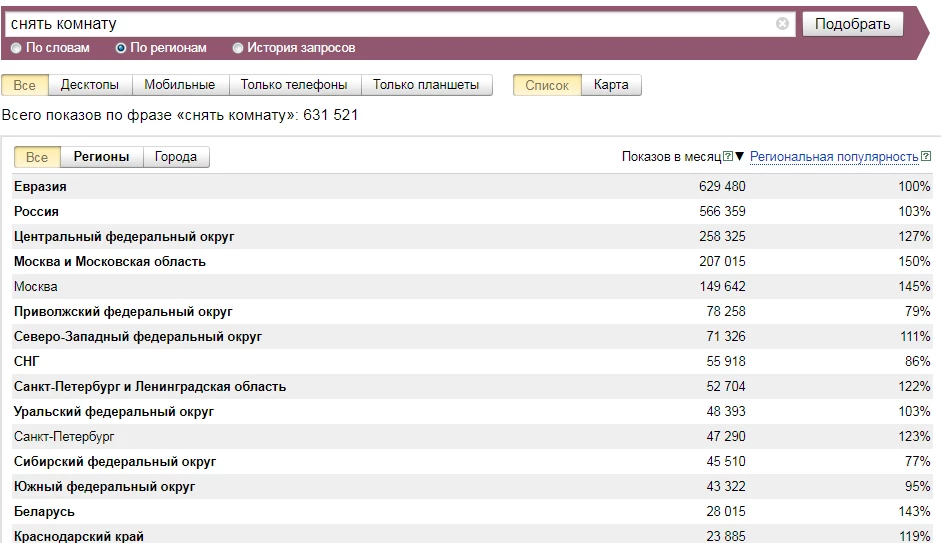
Task: Clear the search query with the X icon
Action: point(782,23)
